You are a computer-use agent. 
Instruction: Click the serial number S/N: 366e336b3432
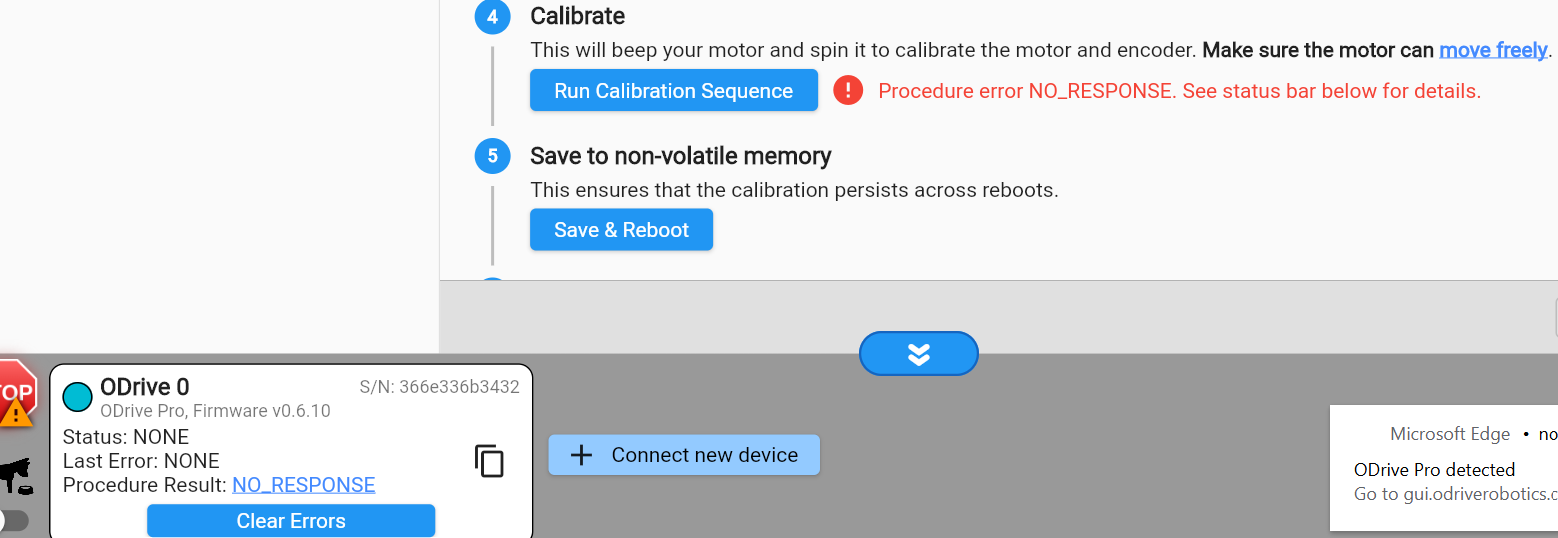pyautogui.click(x=439, y=387)
